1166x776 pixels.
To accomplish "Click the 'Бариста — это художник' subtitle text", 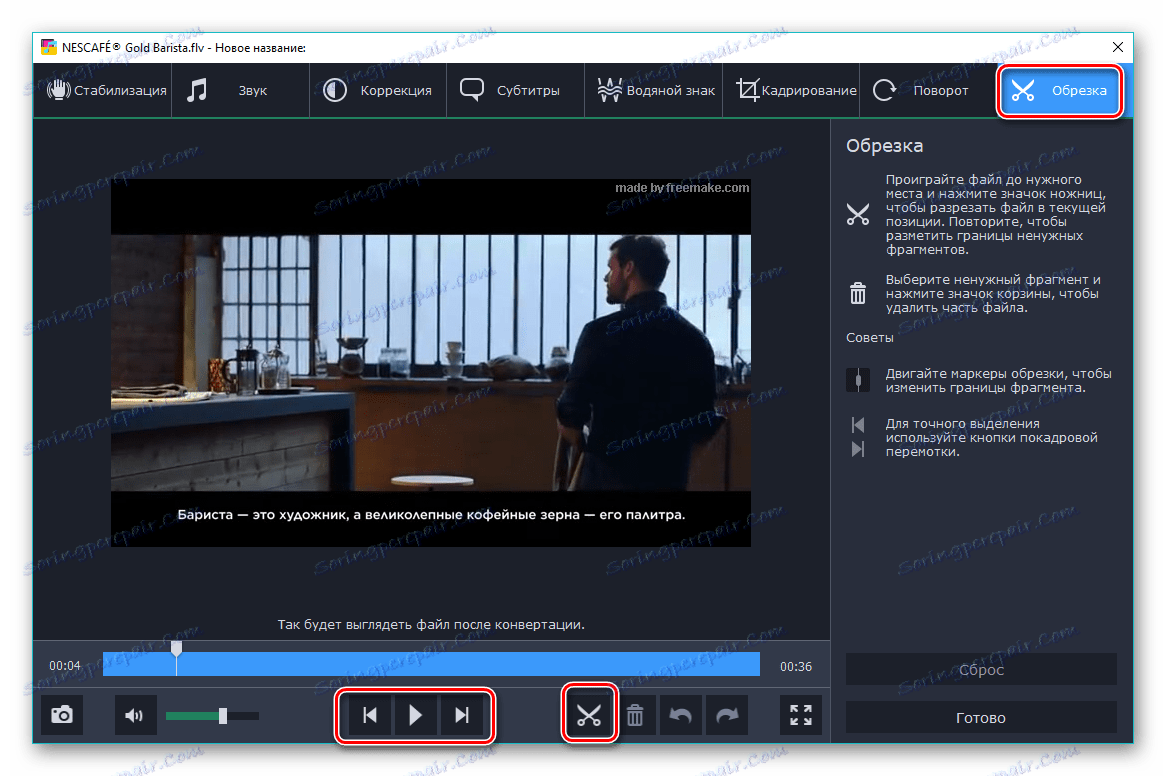I will coord(431,514).
